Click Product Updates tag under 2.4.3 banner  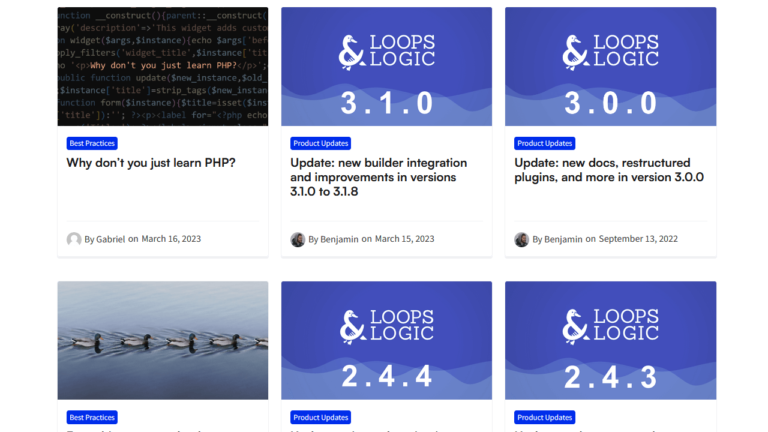coord(545,417)
